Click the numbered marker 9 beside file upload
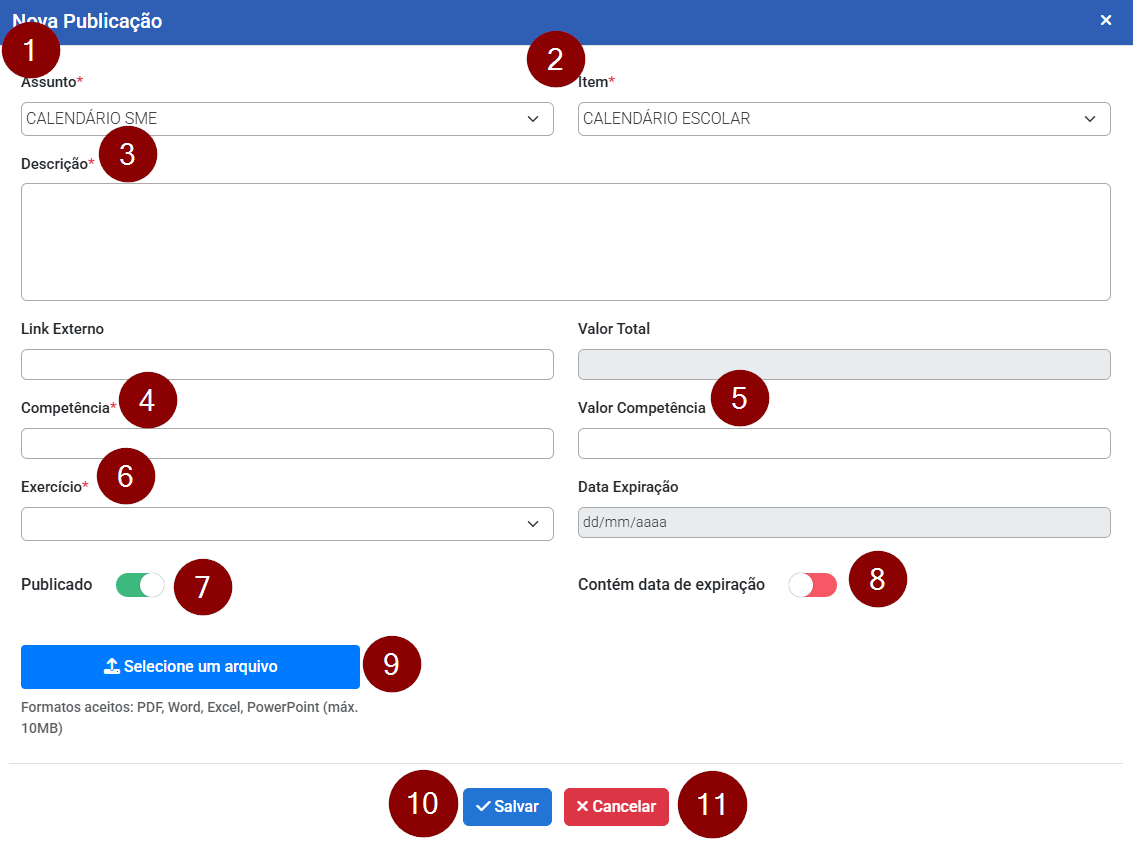 391,665
